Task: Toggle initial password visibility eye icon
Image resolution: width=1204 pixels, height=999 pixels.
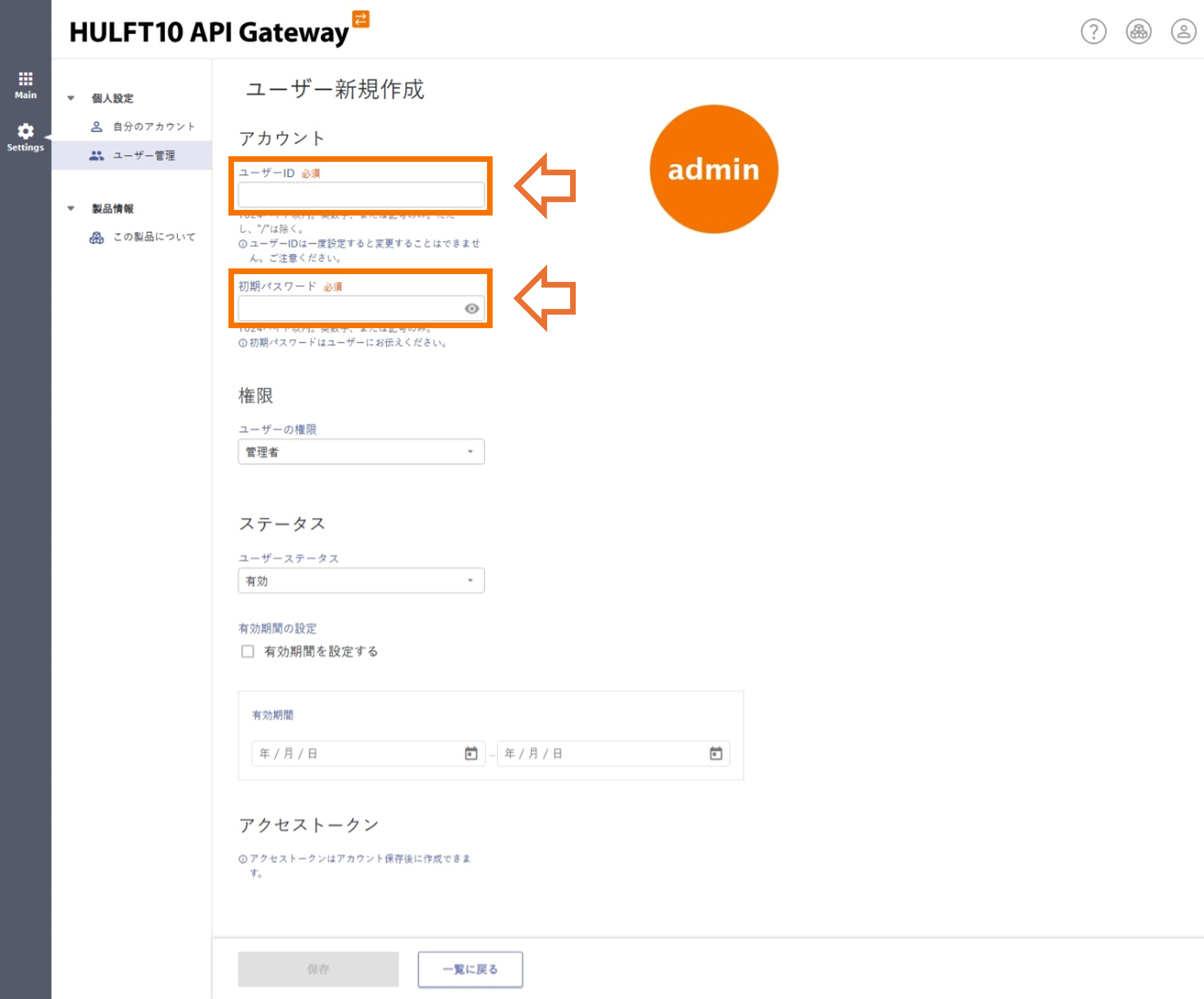Action: [471, 308]
